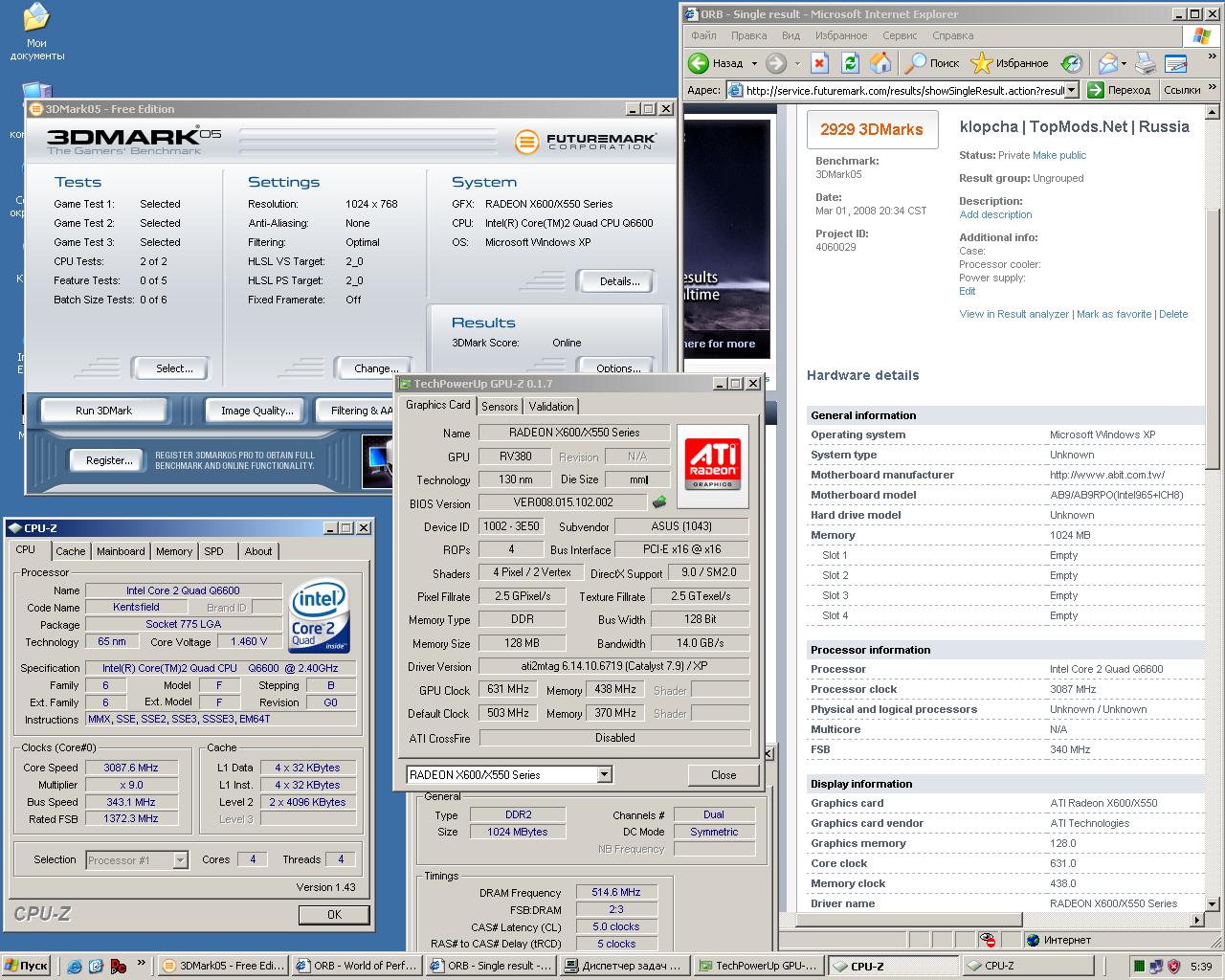This screenshot has width=1225, height=980.
Task: Click the Refresh page icon in IE toolbar
Action: click(x=850, y=63)
